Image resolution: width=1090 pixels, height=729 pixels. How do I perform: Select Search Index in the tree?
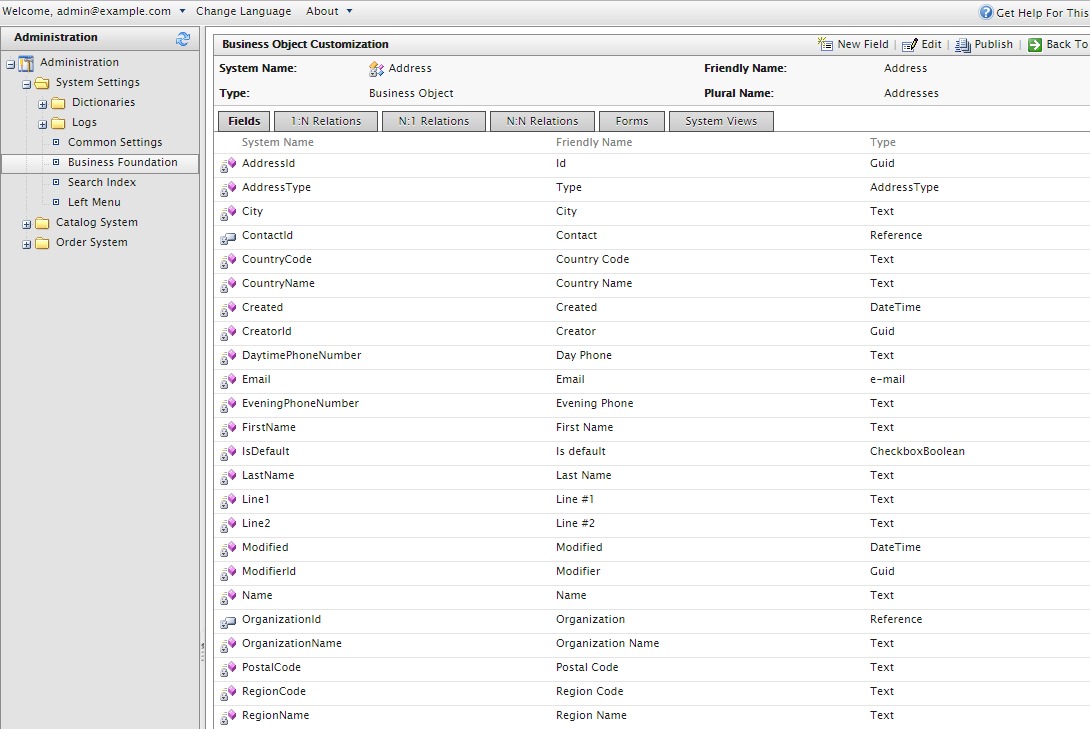point(102,182)
